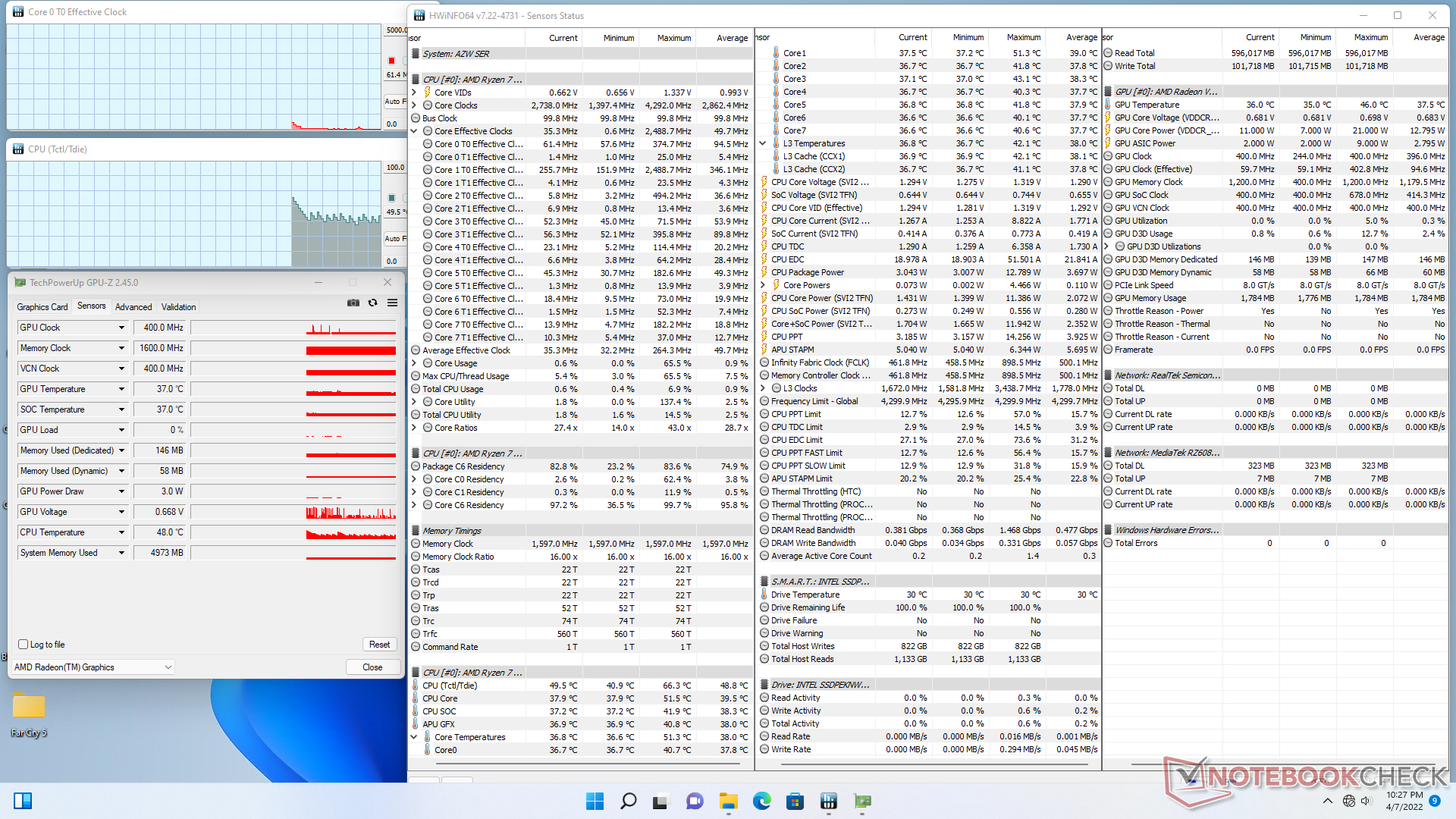This screenshot has width=1456, height=819.
Task: Open GPU Clock sensor dropdown in GPU-Z
Action: (121, 328)
